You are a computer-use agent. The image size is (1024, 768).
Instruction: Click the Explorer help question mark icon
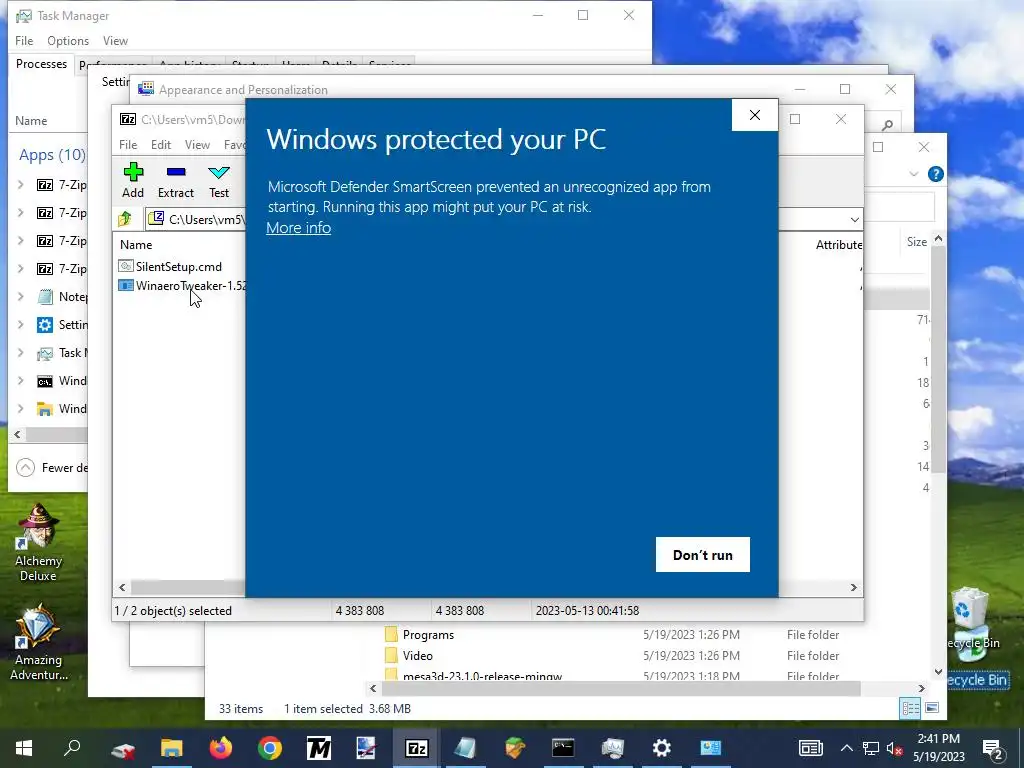point(935,174)
